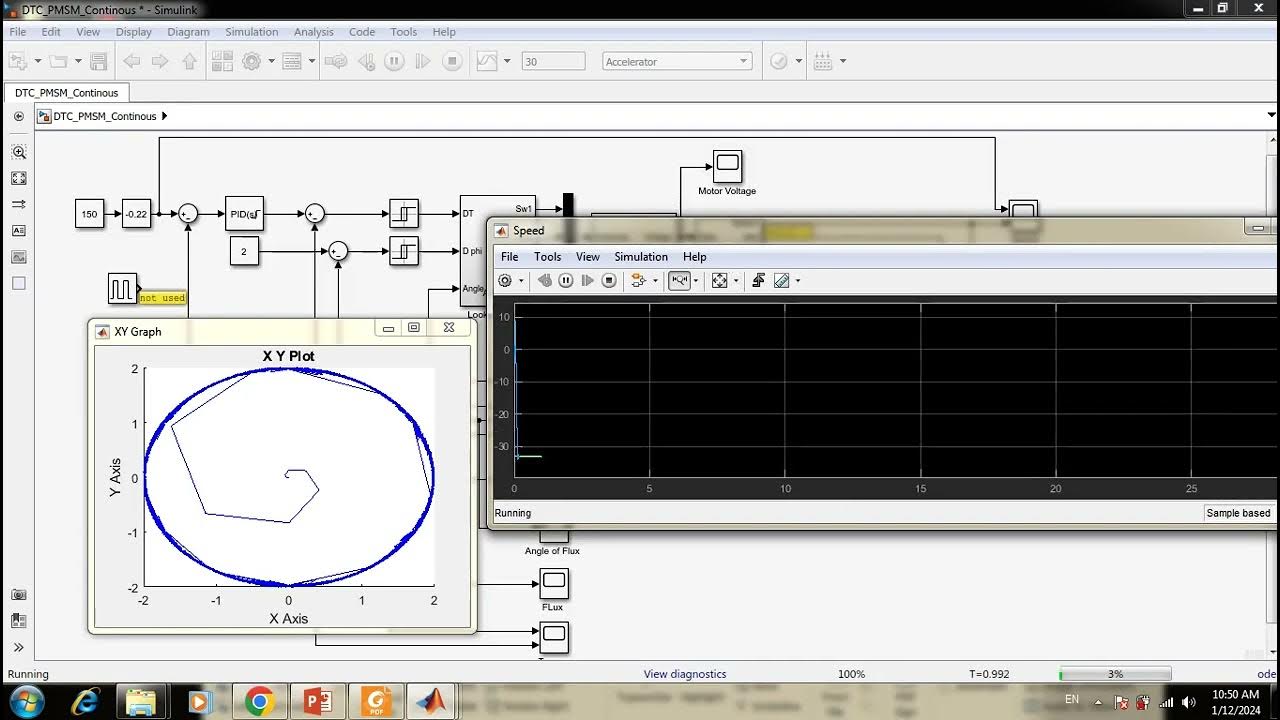Expand the configuration gear dropdown arrow

pyautogui.click(x=270, y=61)
